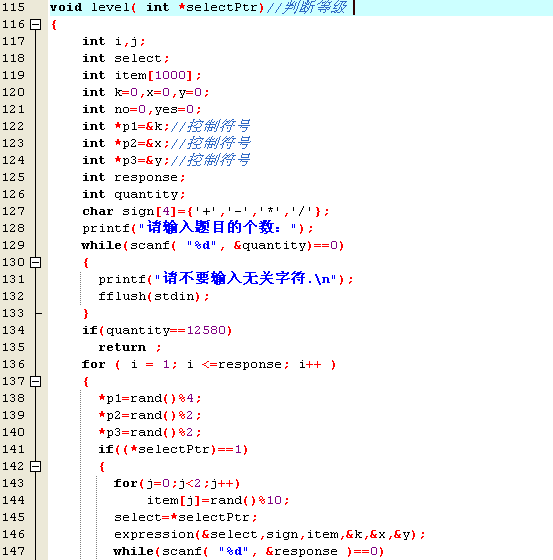Click '*p2=rand()%2;' statement
Viewport: 553px width, 560px height.
pyautogui.click(x=150, y=415)
